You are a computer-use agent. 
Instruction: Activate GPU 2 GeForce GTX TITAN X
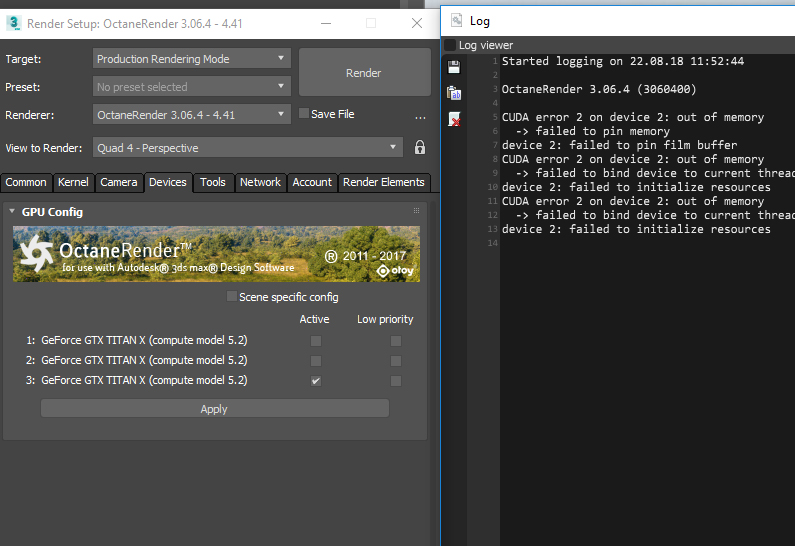click(316, 361)
